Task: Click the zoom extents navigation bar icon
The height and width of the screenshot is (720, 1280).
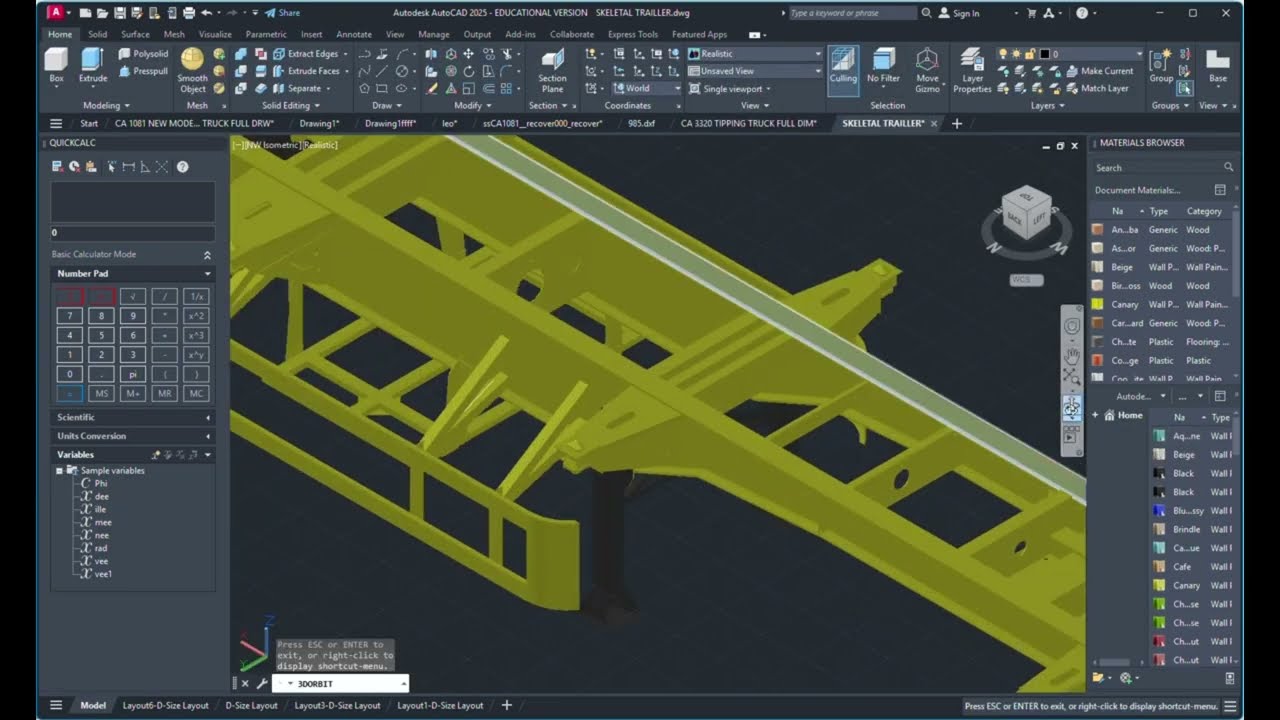Action: tap(1071, 377)
